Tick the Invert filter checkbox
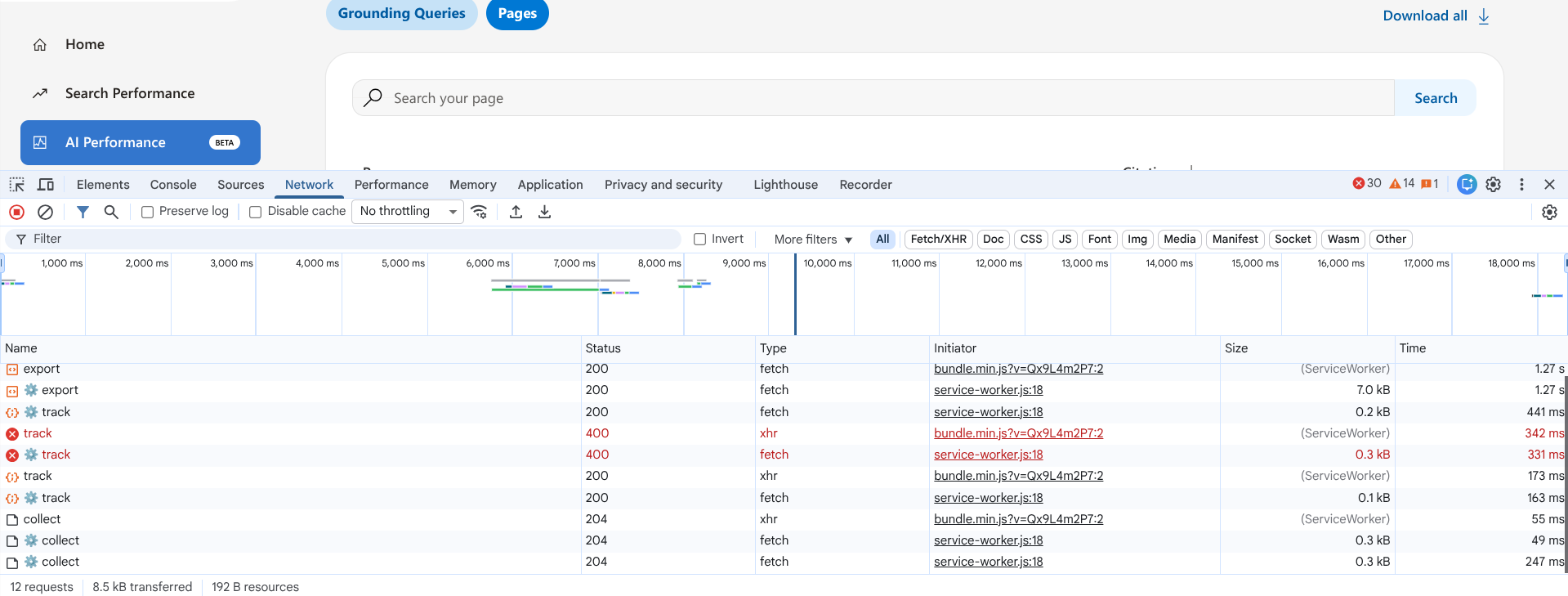This screenshot has width=1568, height=596. point(699,240)
